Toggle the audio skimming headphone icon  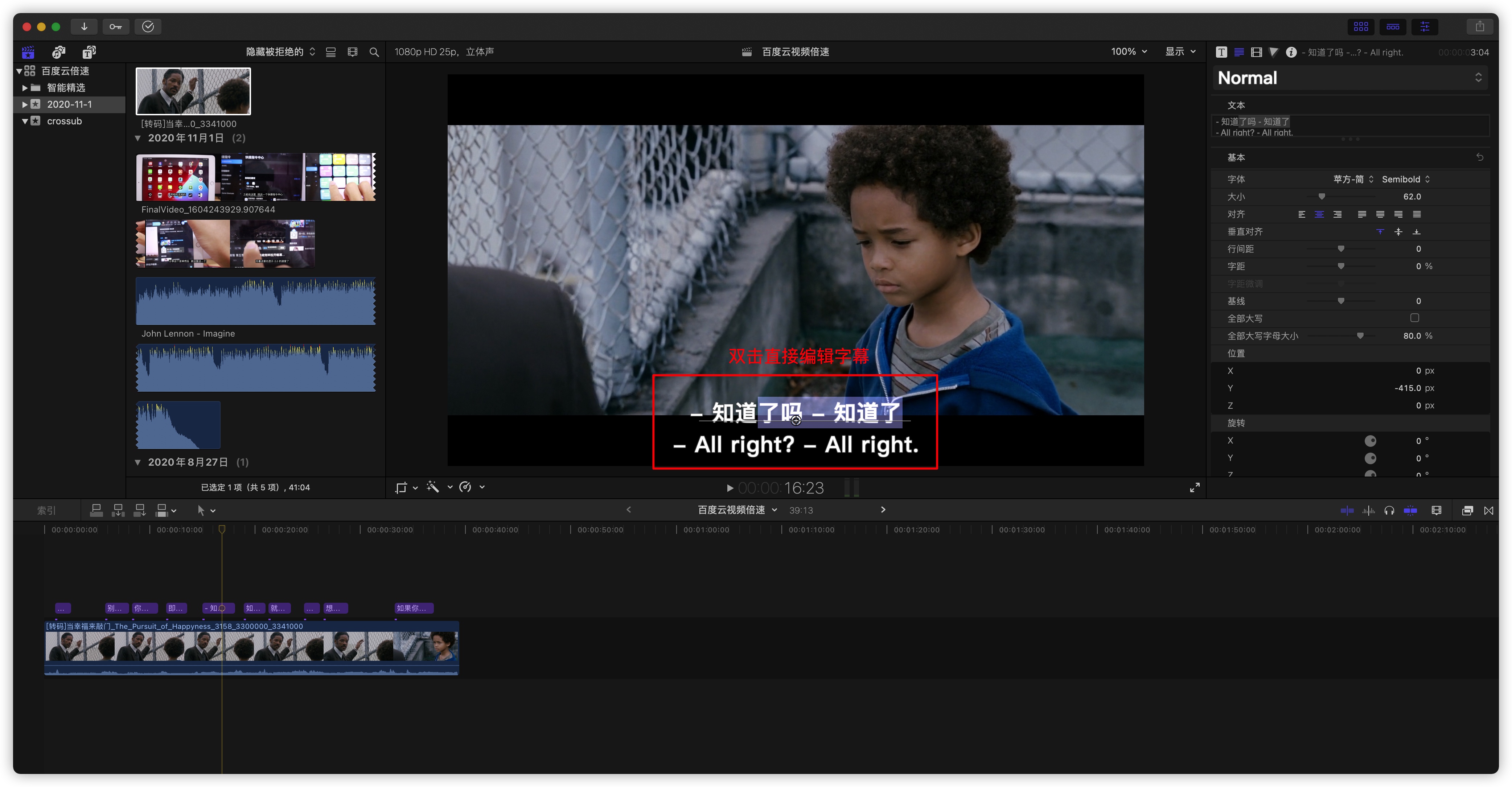tap(1389, 511)
